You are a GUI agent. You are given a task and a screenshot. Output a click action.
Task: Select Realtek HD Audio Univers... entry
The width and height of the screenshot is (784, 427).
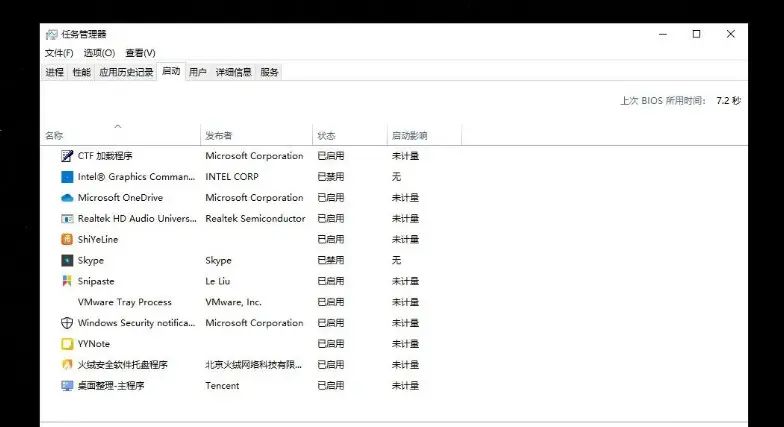[x=137, y=219]
